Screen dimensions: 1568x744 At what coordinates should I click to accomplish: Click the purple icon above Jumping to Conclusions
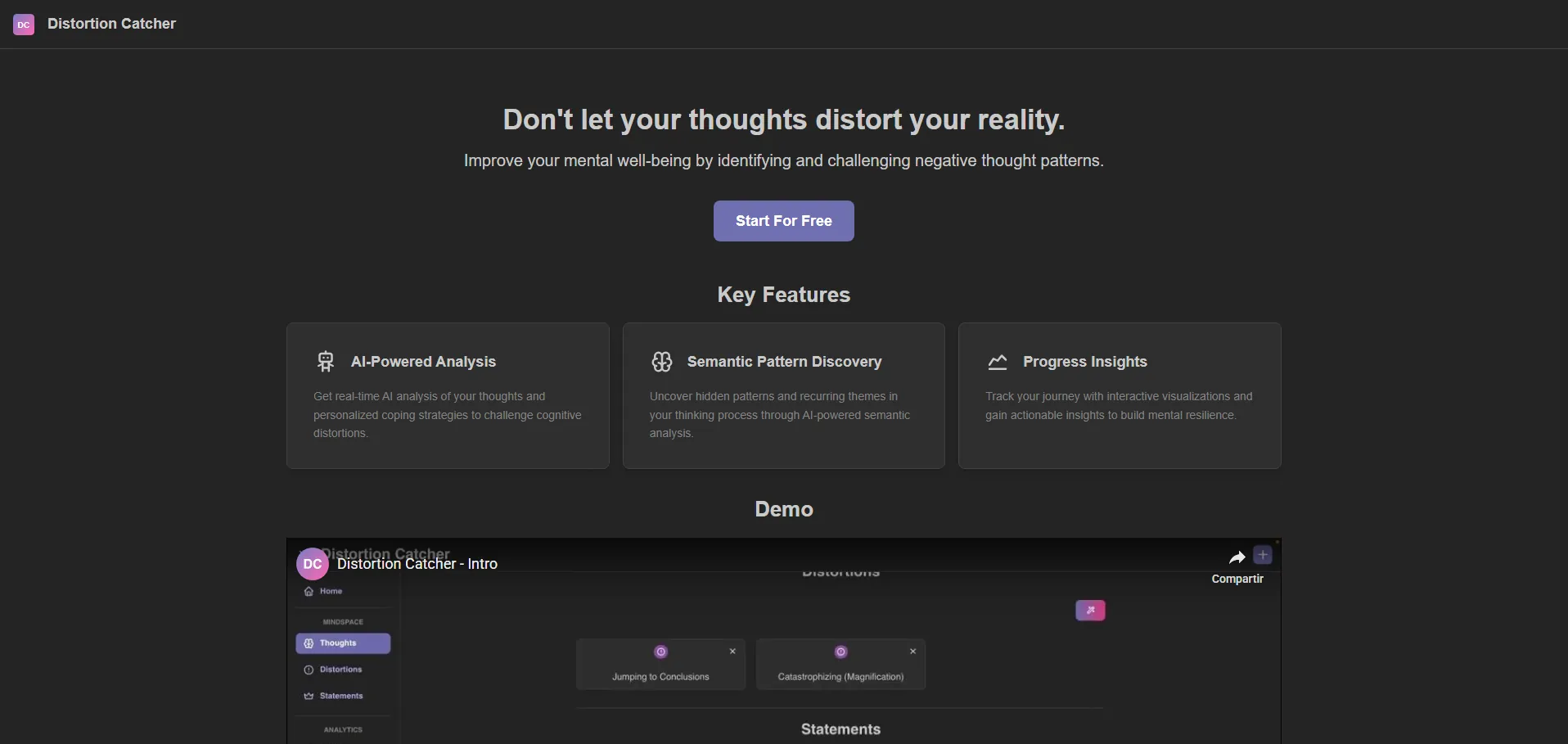(661, 652)
